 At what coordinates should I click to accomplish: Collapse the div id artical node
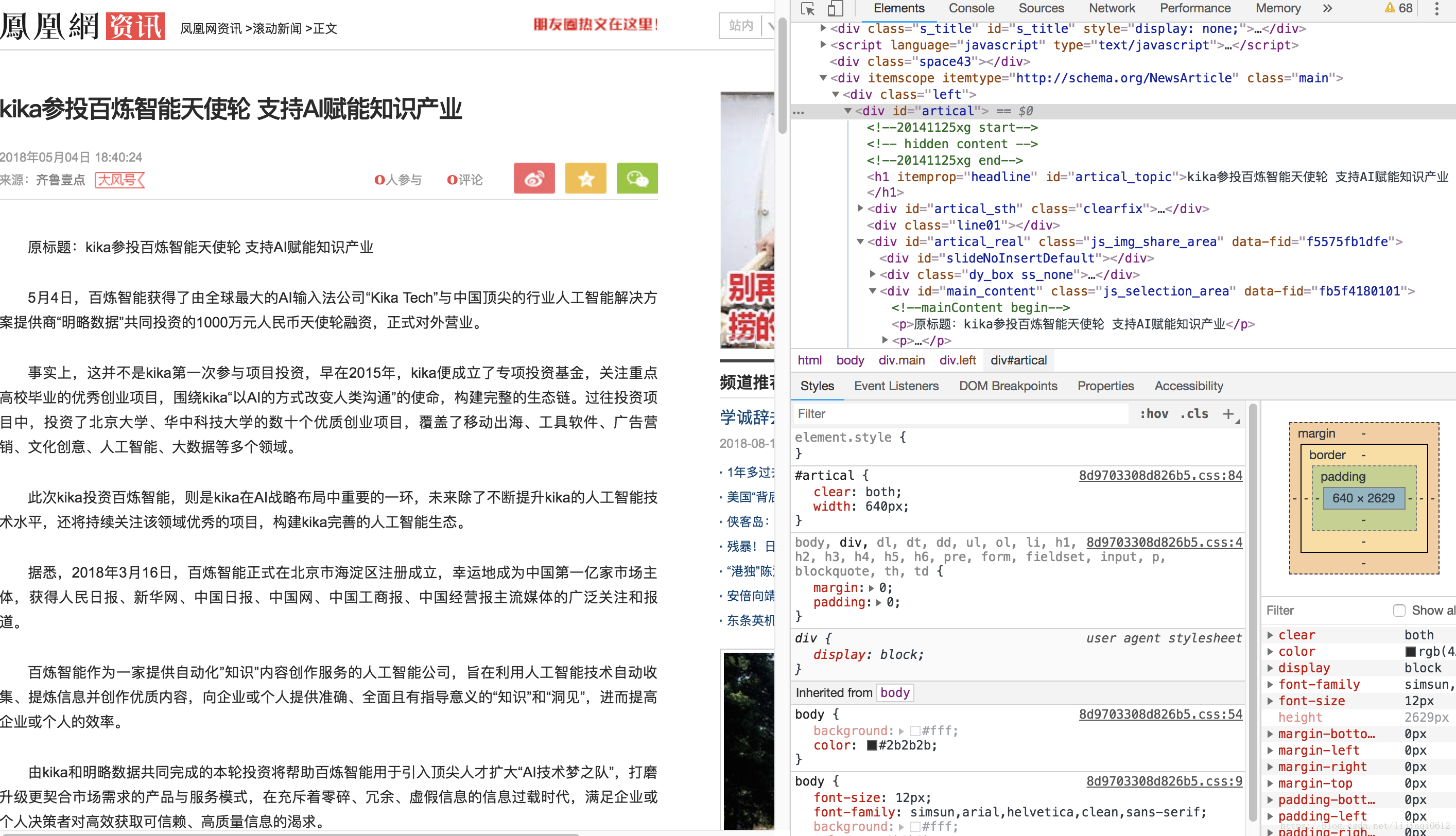pyautogui.click(x=847, y=111)
